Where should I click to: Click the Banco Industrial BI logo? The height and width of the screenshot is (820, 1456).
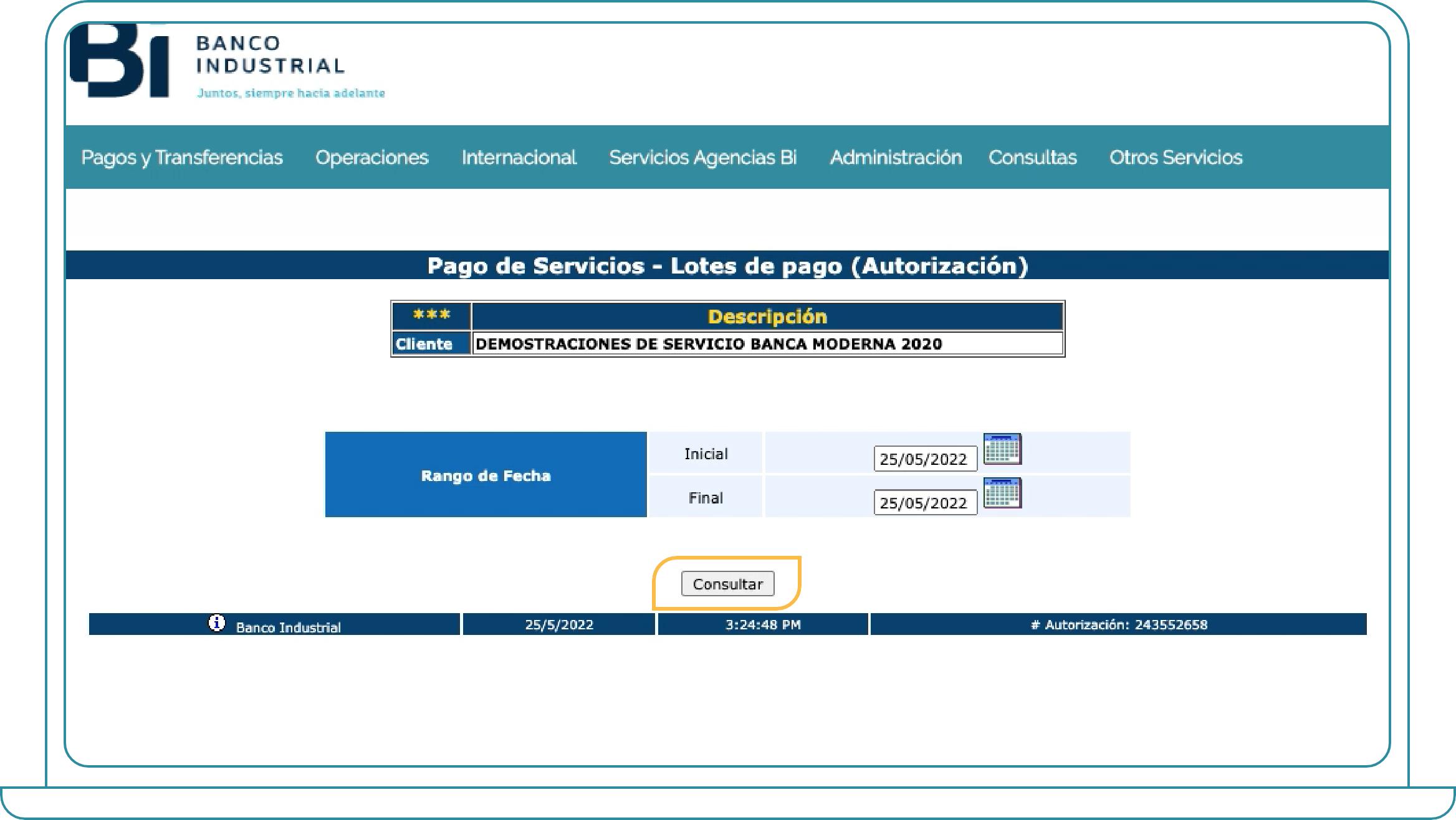119,61
